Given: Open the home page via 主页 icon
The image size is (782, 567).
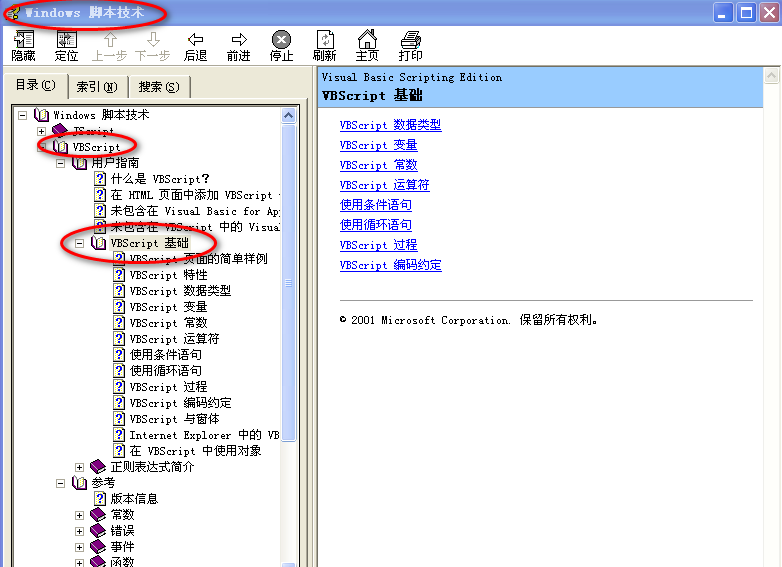Looking at the screenshot, I should (368, 39).
